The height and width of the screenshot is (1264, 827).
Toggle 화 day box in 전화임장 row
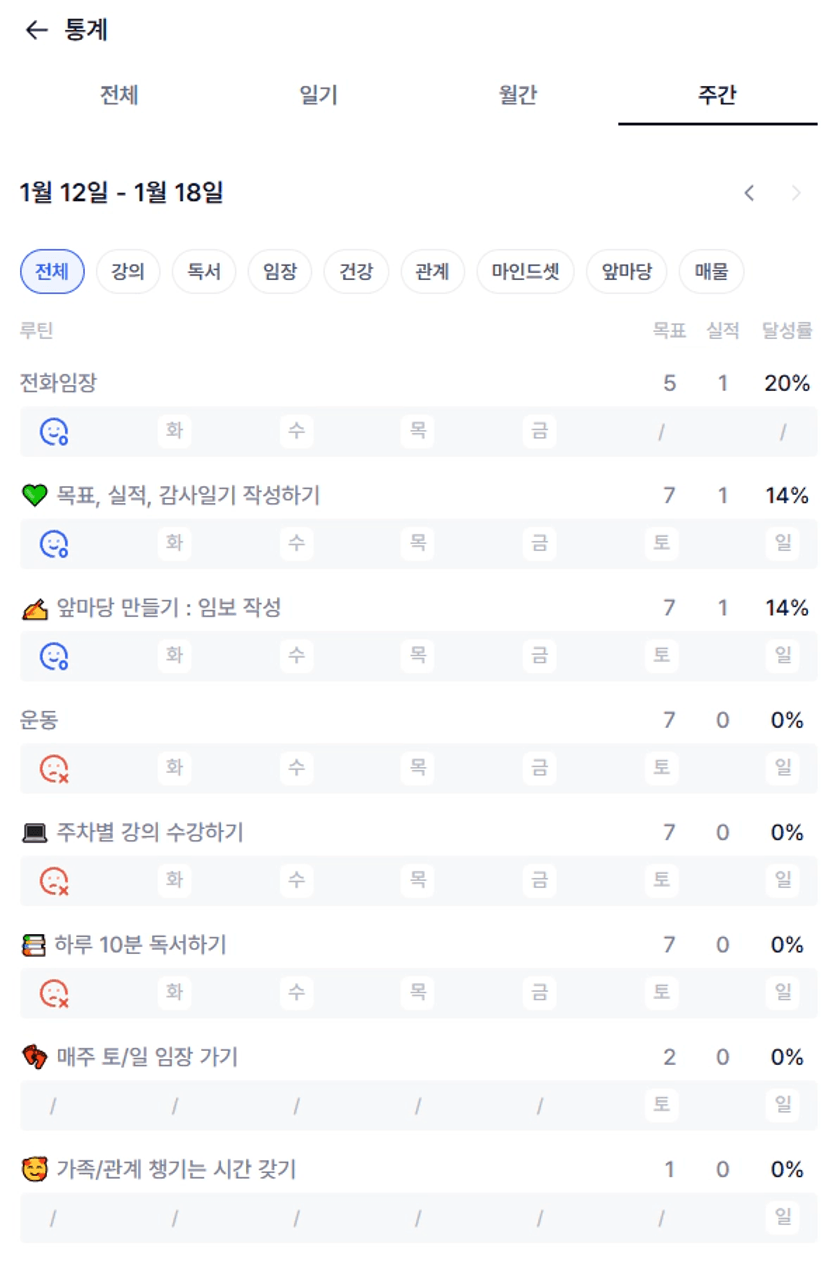coord(175,432)
